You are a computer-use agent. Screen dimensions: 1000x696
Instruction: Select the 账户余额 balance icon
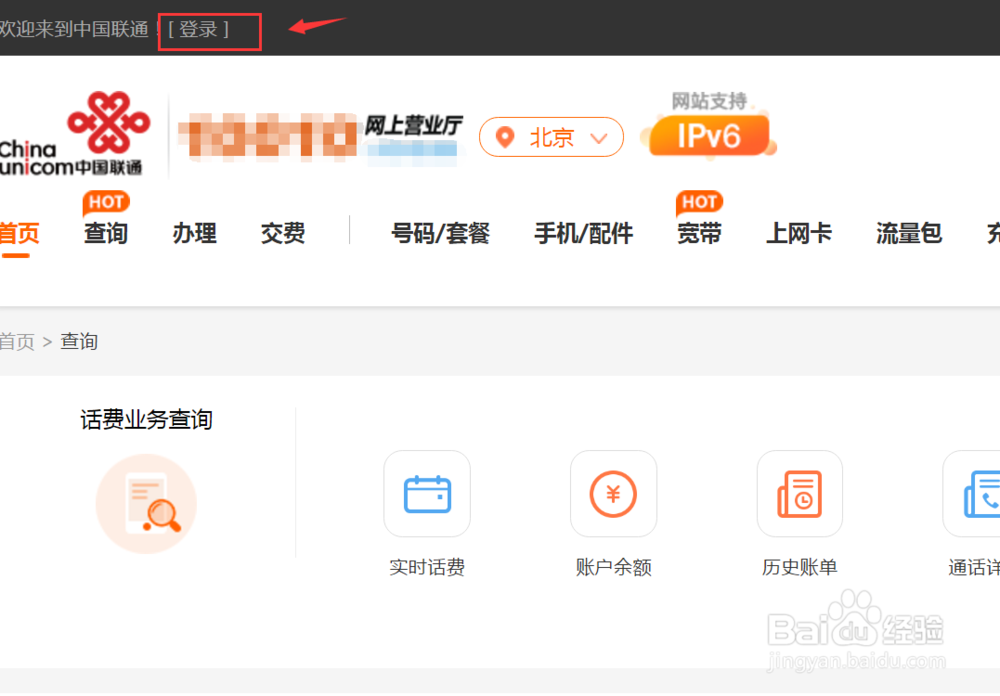(613, 494)
